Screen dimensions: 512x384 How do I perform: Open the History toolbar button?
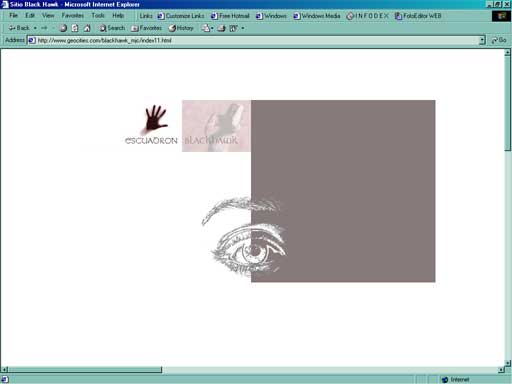click(x=181, y=28)
